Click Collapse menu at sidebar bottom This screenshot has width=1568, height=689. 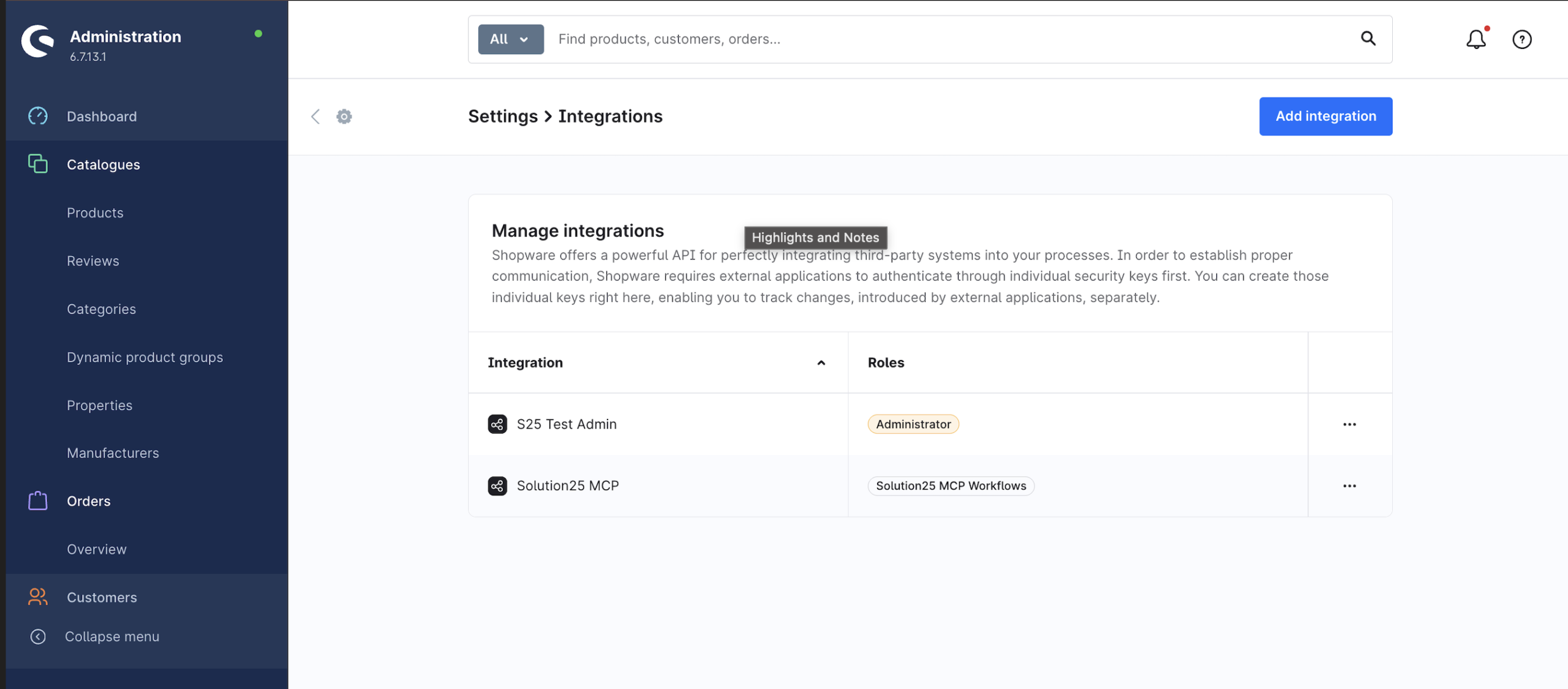coord(112,636)
